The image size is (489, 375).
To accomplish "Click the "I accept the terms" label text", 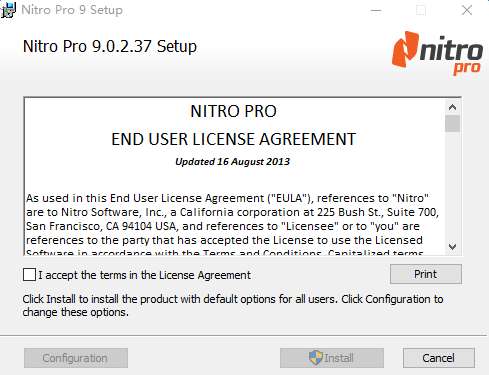I will point(144,275).
